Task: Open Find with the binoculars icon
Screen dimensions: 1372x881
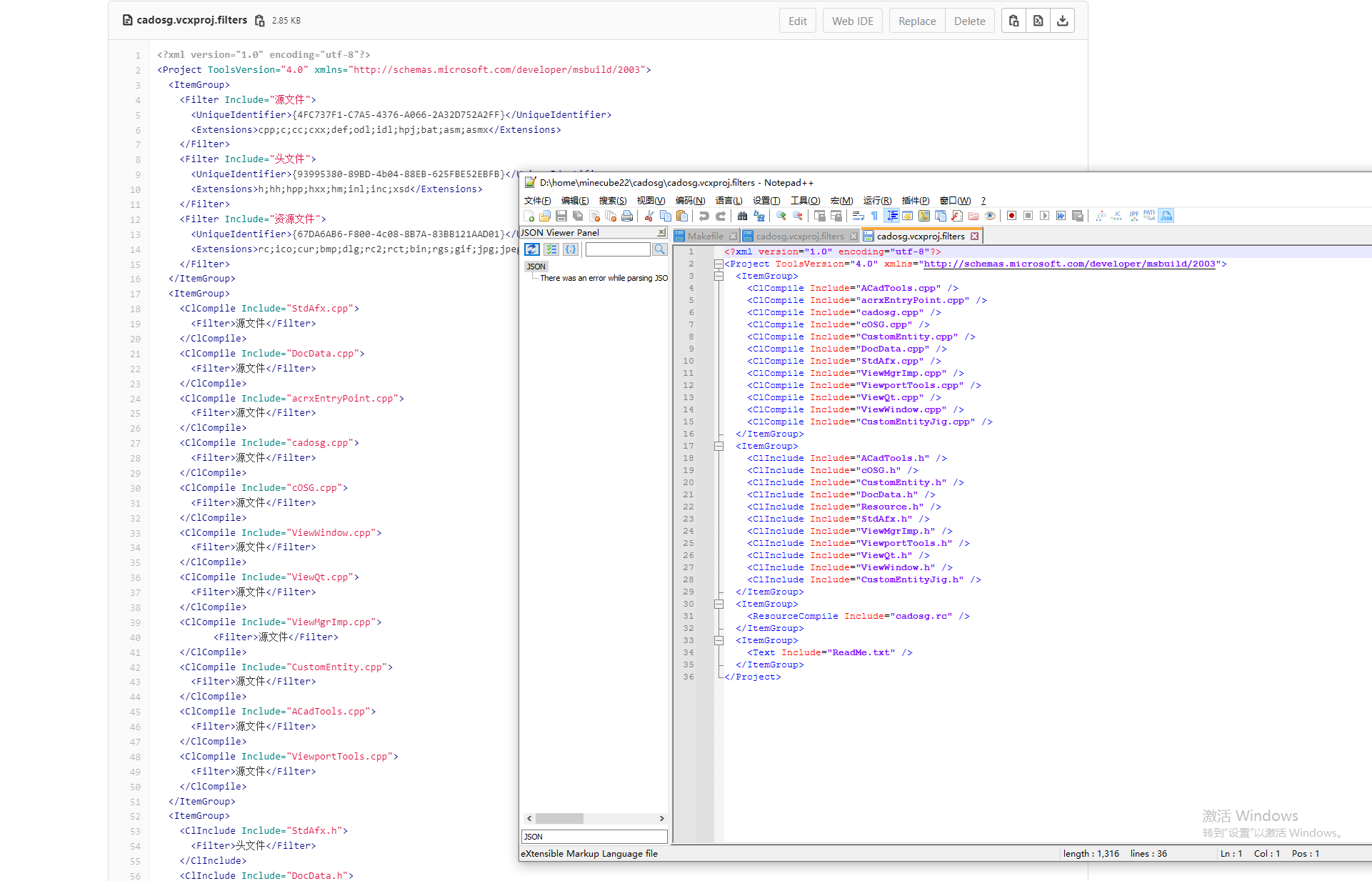Action: click(x=742, y=216)
